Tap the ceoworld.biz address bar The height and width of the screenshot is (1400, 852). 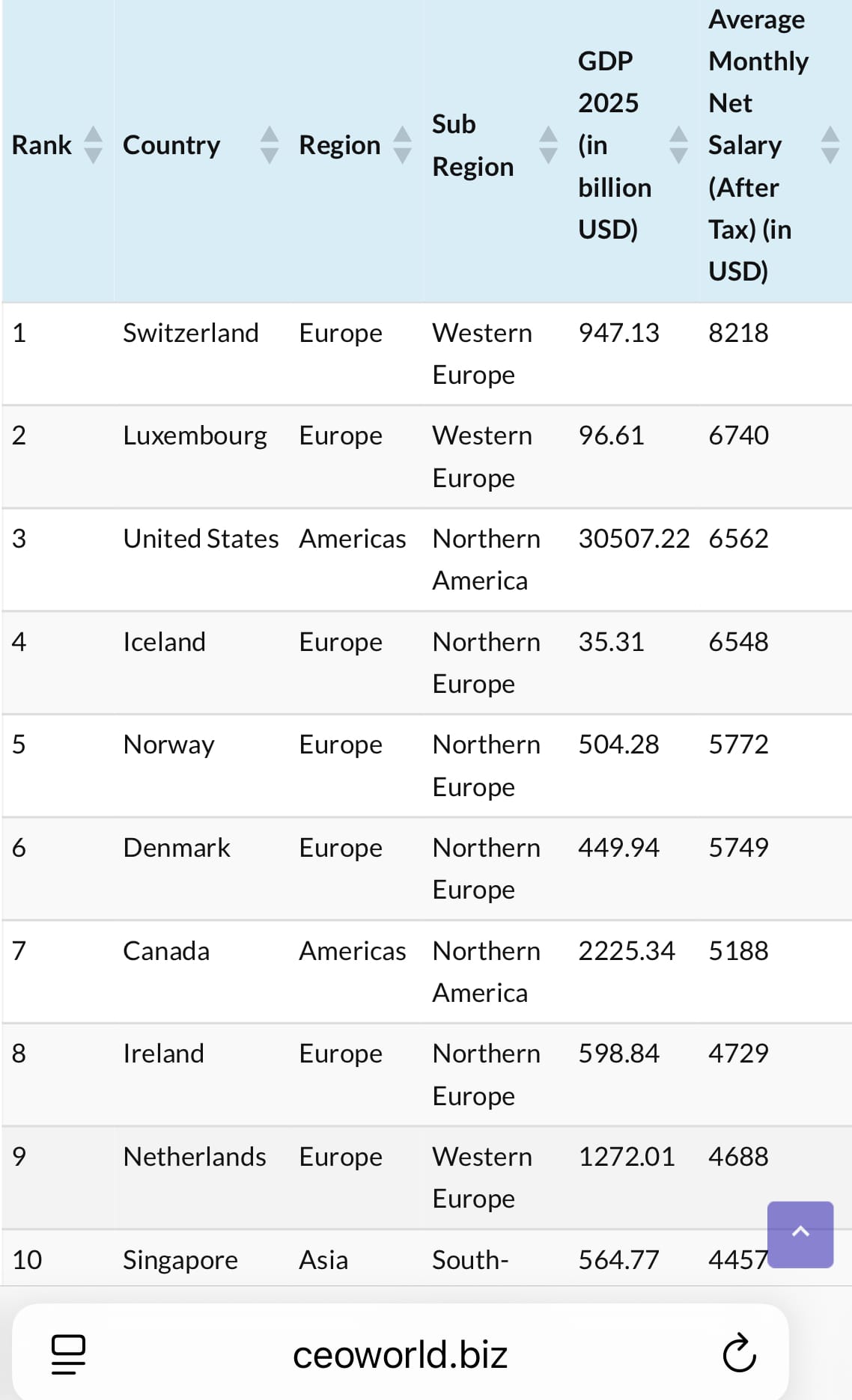coord(401,1354)
